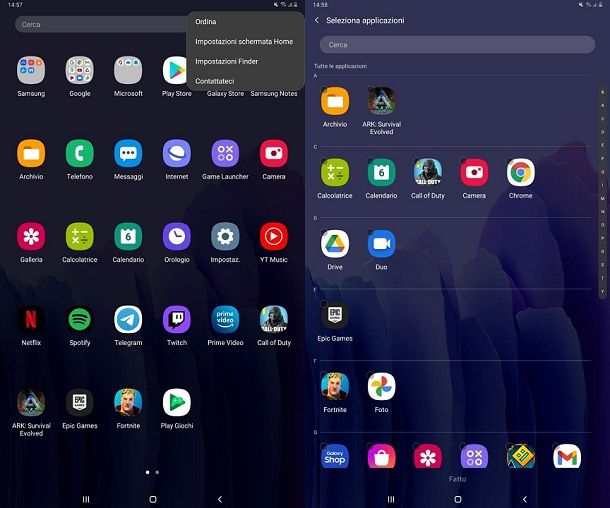The height and width of the screenshot is (508, 610).
Task: Go back from Seleziona applicazioni header arrow
Action: click(x=317, y=20)
